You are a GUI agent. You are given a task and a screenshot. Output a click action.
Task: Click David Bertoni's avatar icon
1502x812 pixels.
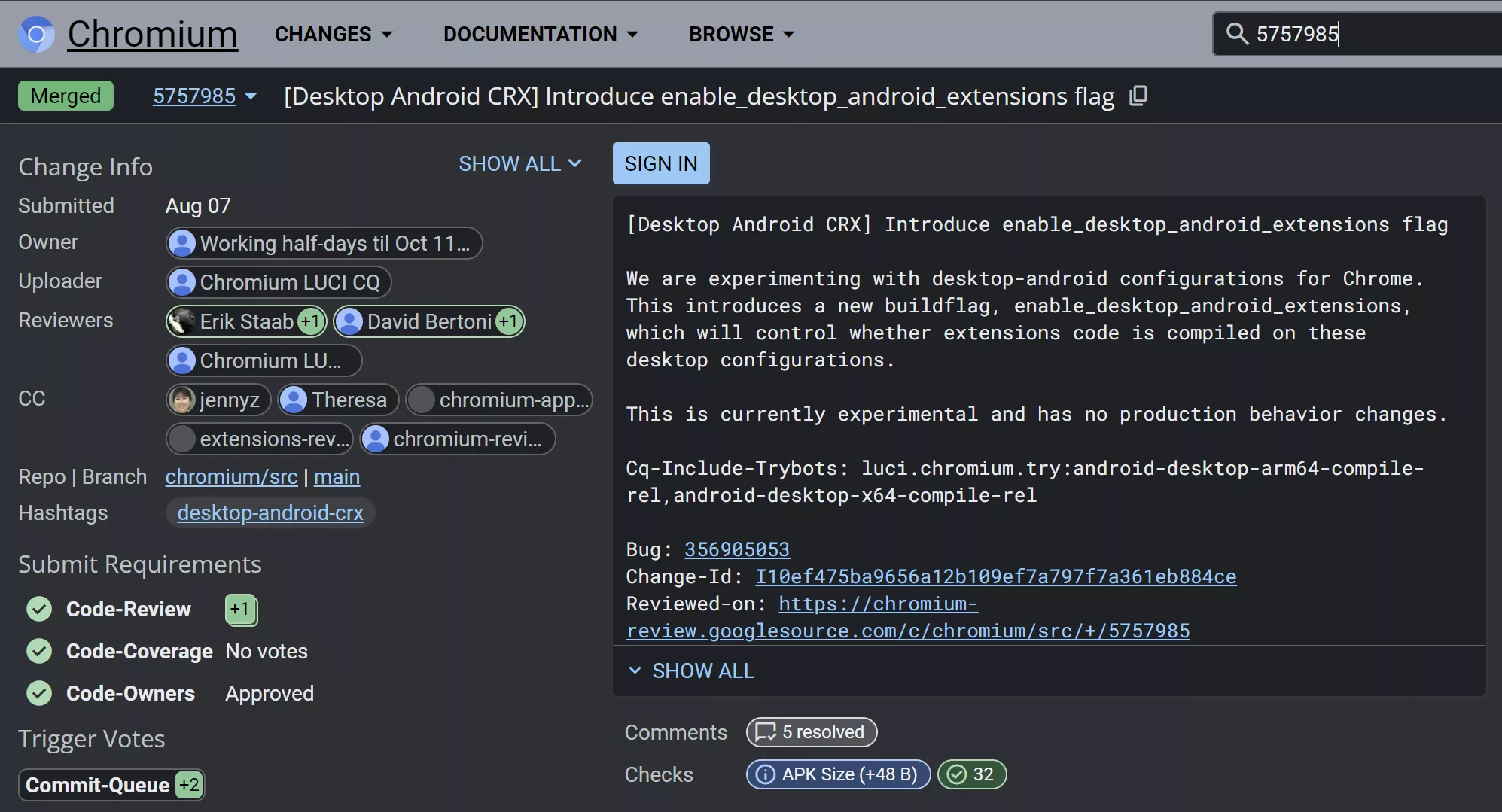click(x=349, y=321)
